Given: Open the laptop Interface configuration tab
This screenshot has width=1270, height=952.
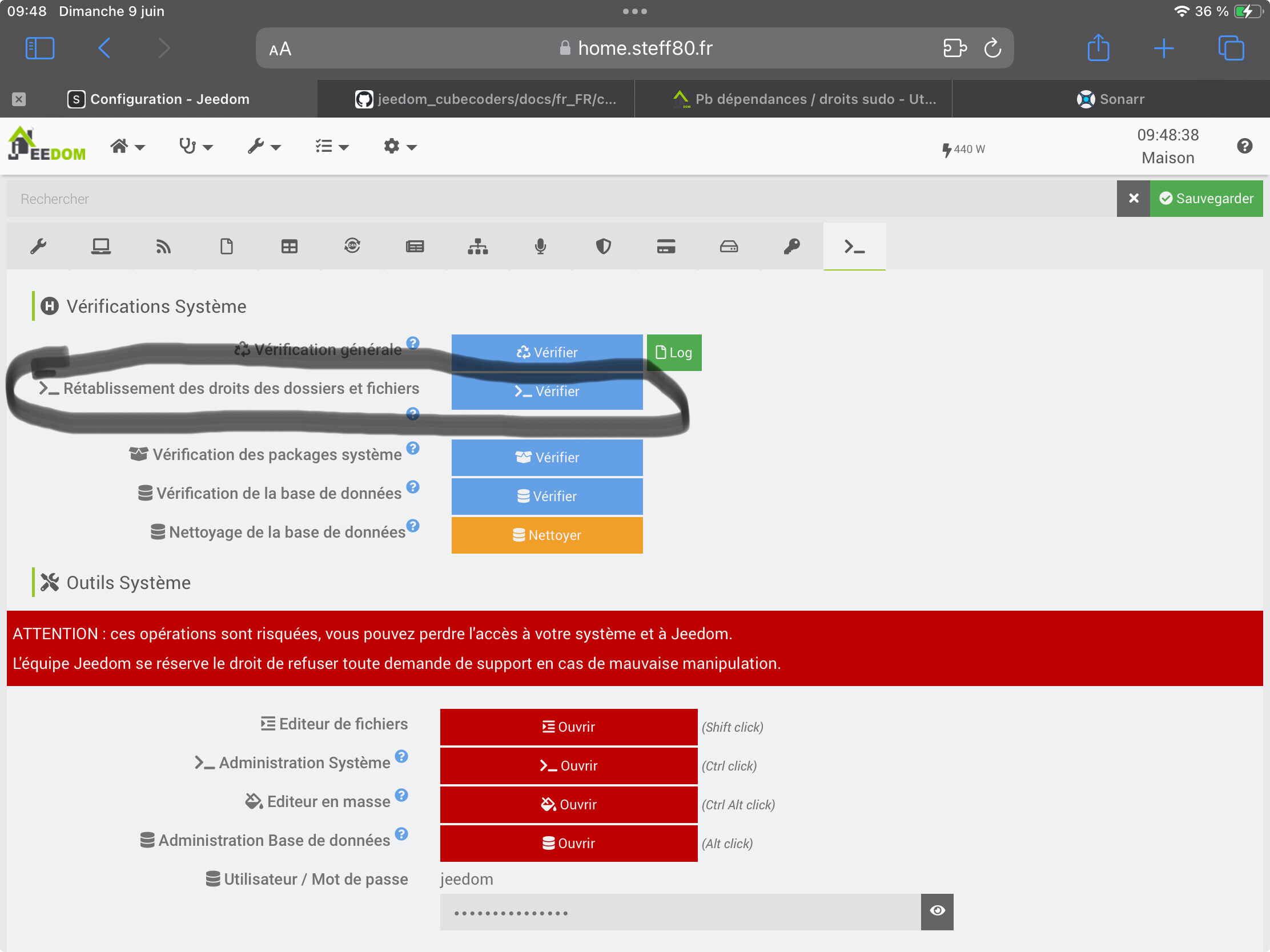Looking at the screenshot, I should pyautogui.click(x=101, y=246).
